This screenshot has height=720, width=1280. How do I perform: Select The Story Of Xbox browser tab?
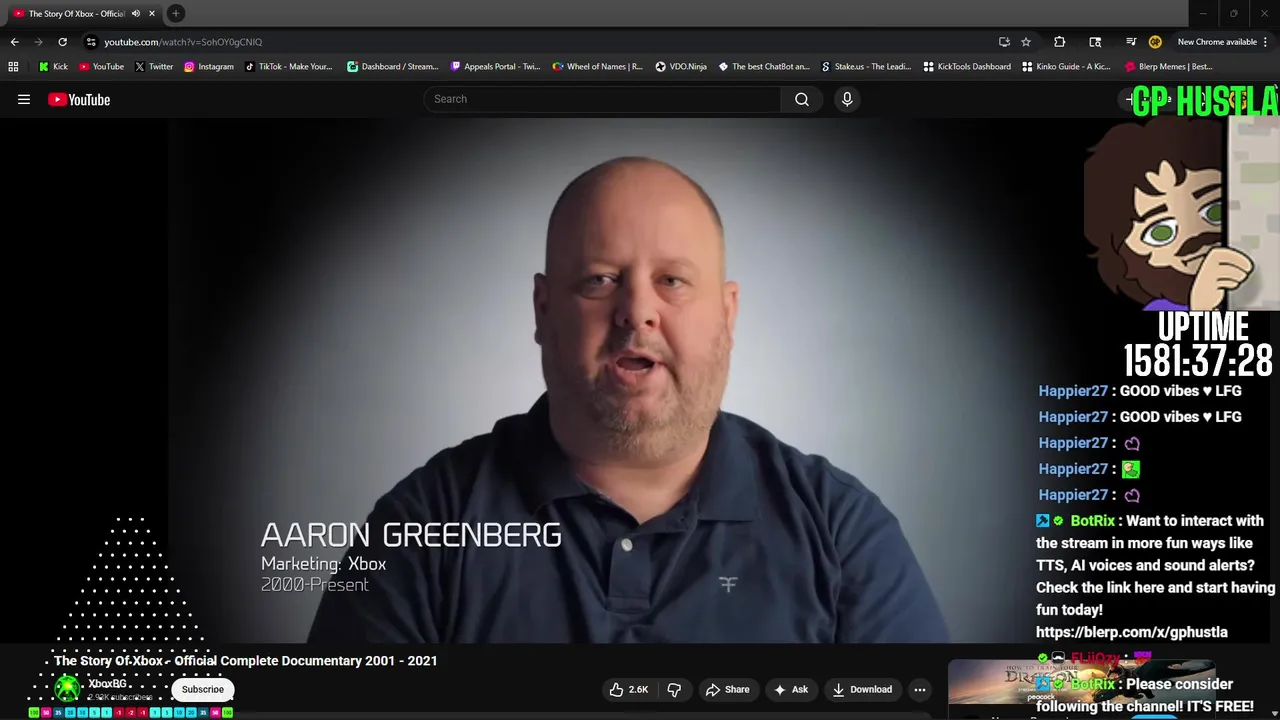(76, 14)
